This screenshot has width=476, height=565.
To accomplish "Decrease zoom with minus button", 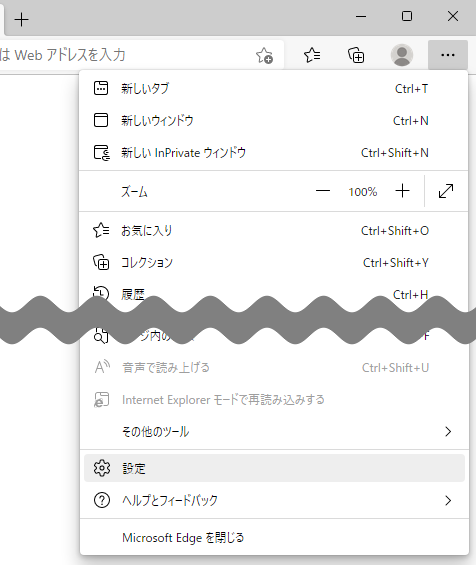I will click(x=323, y=191).
